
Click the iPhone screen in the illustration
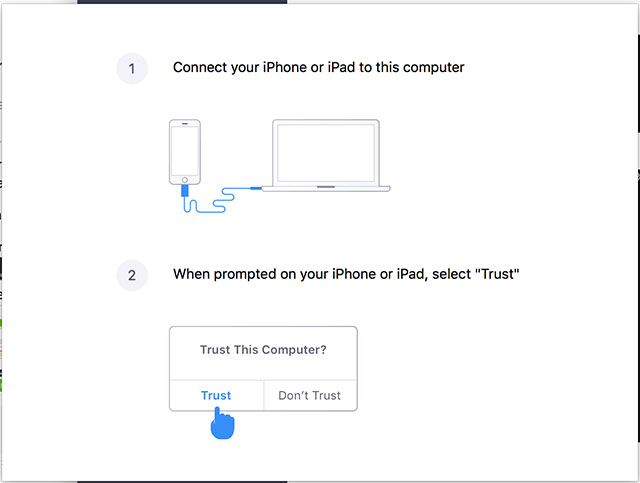pyautogui.click(x=185, y=150)
